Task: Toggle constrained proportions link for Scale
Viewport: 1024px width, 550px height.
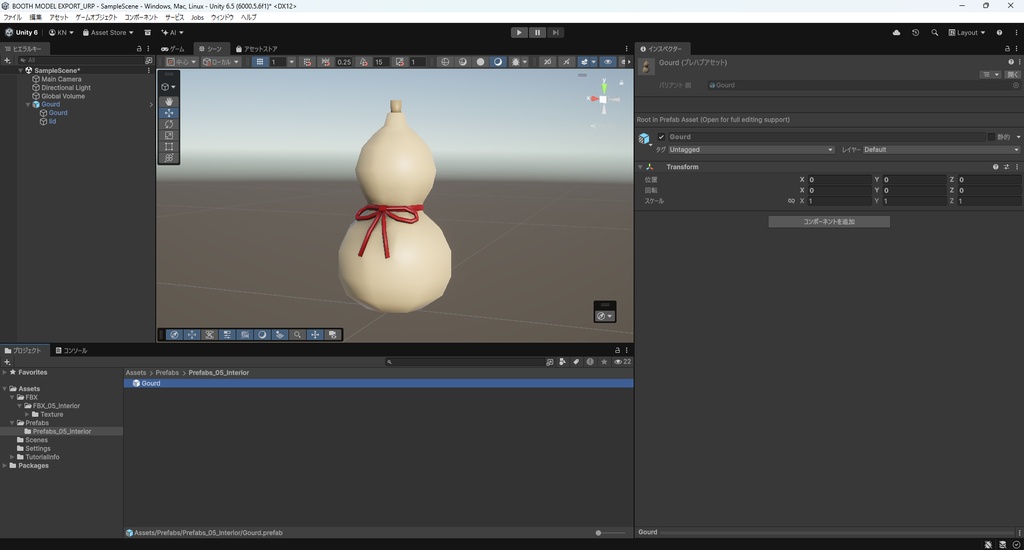Action: [x=792, y=201]
